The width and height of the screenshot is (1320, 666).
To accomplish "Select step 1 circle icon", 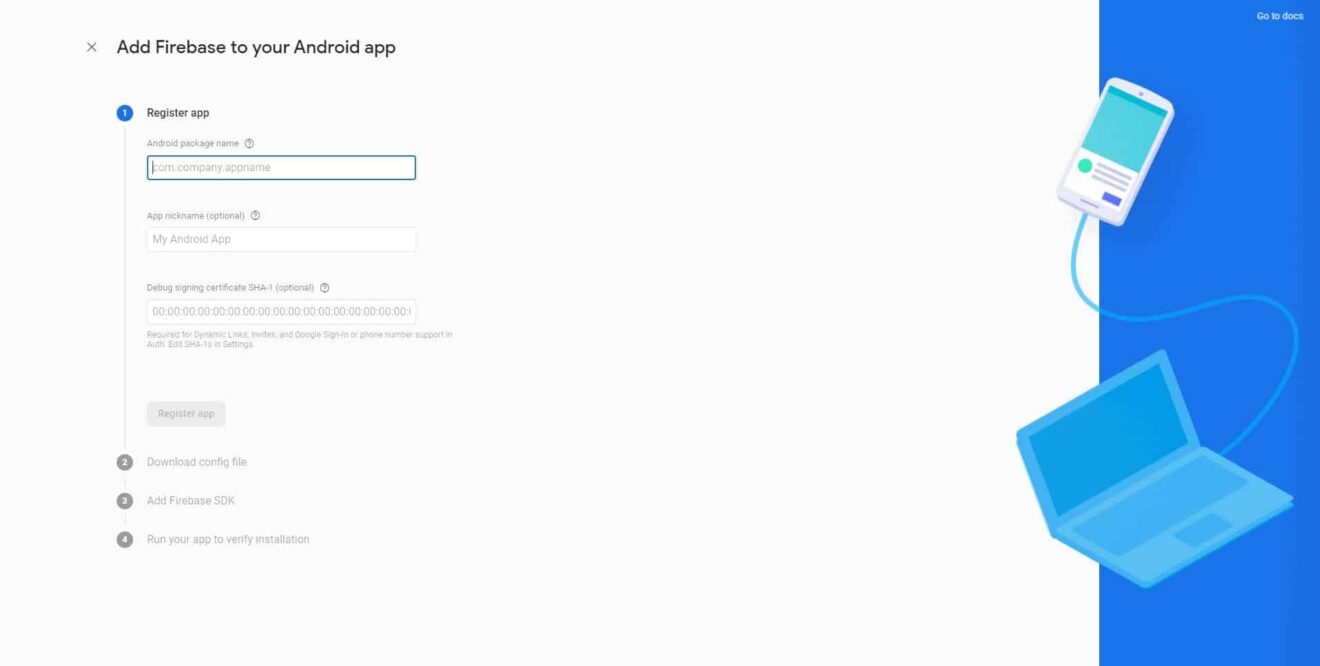I will tap(125, 113).
